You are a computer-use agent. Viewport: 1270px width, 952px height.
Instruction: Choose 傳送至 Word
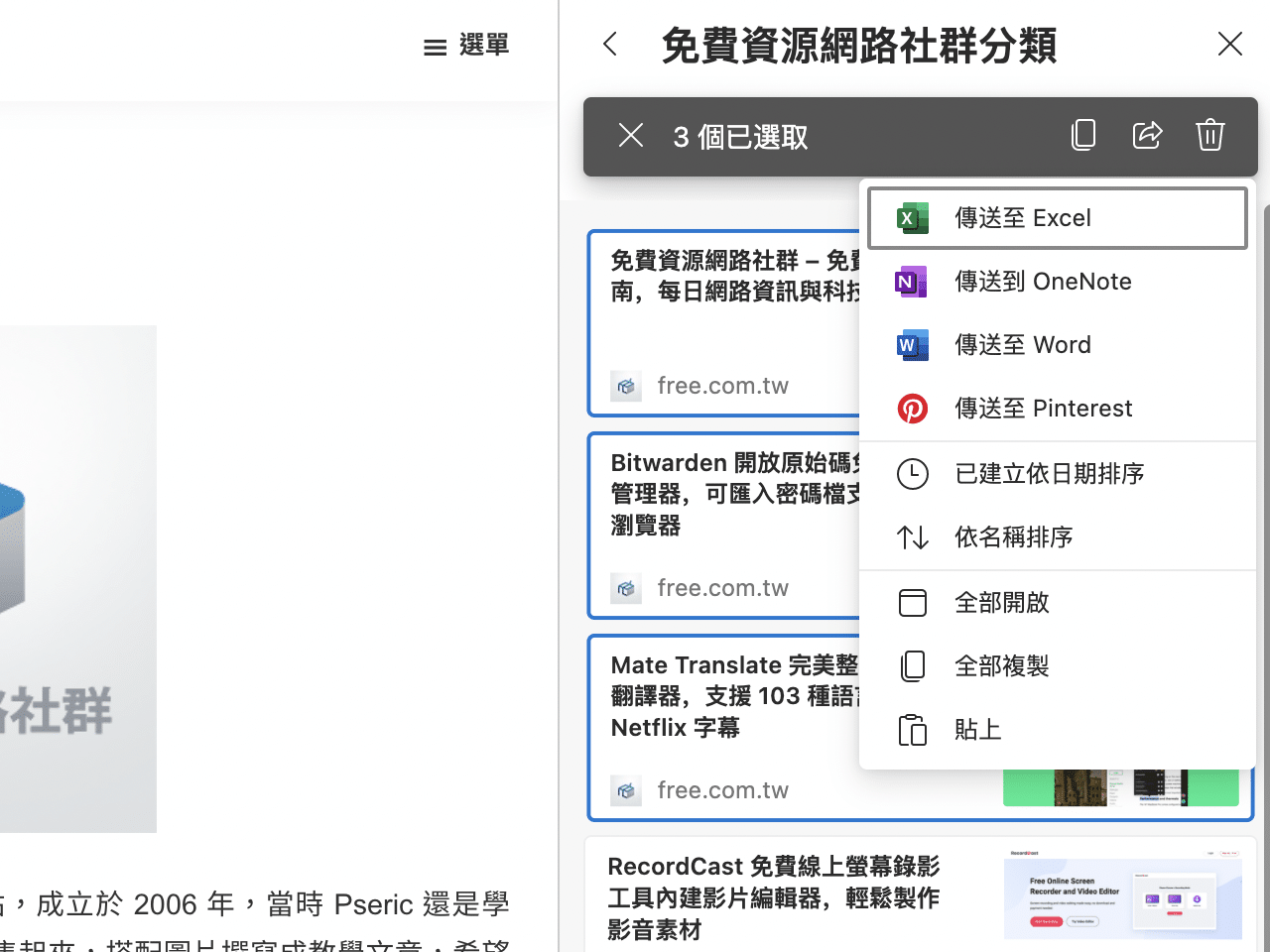pos(1058,345)
